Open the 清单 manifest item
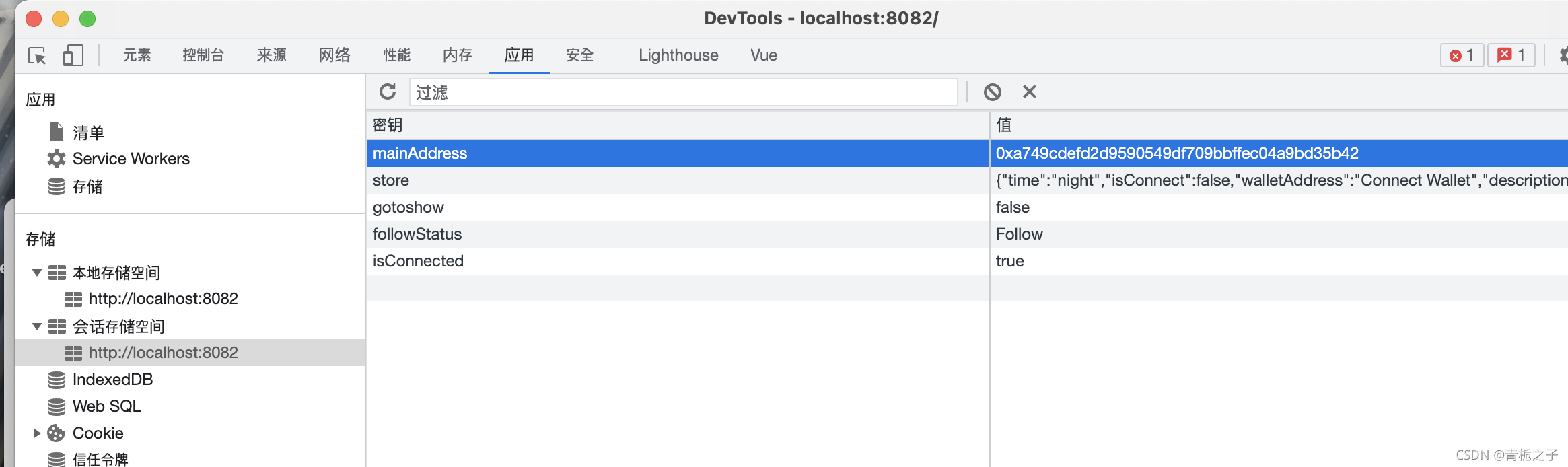Image resolution: width=1568 pixels, height=467 pixels. point(88,132)
